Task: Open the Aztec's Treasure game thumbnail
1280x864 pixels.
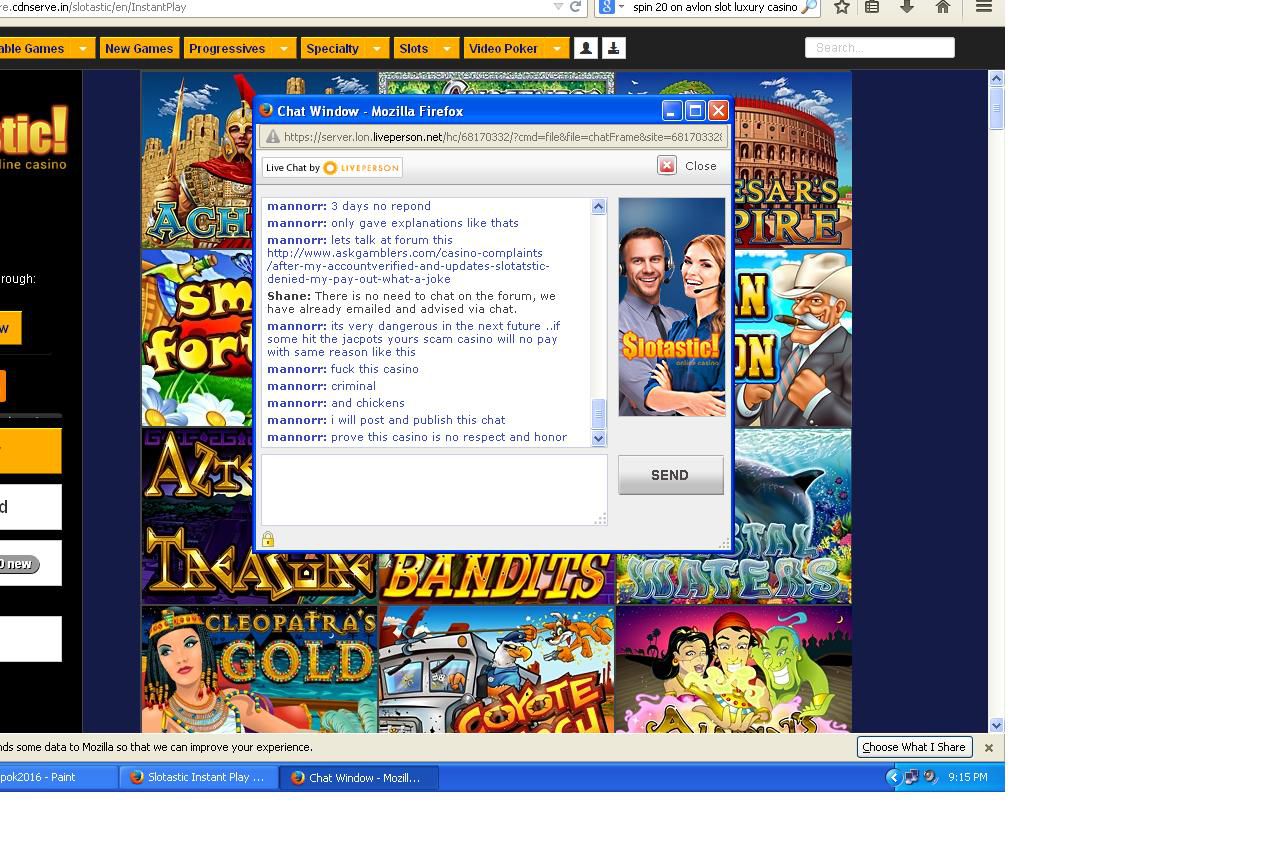Action: (197, 516)
